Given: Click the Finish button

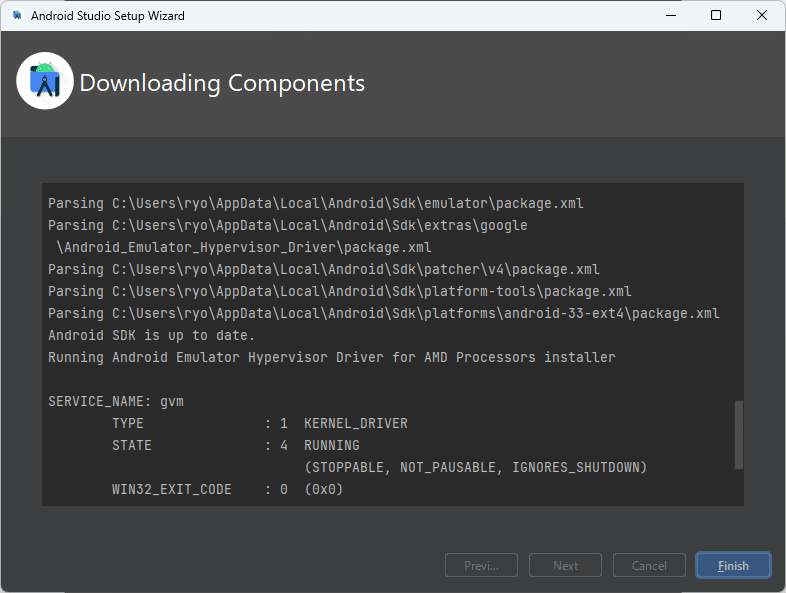Looking at the screenshot, I should [x=733, y=565].
